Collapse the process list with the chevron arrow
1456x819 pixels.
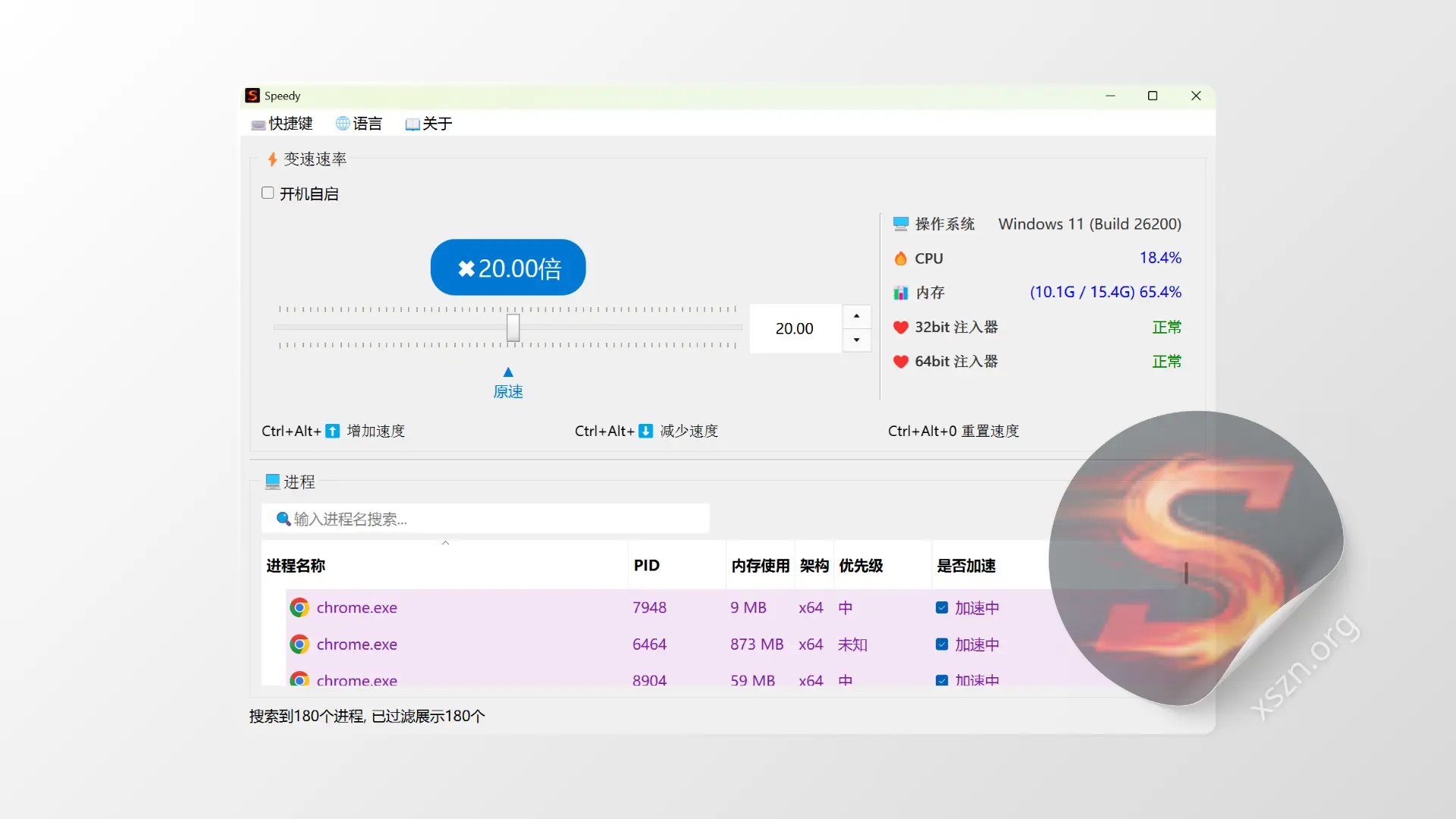pos(446,542)
